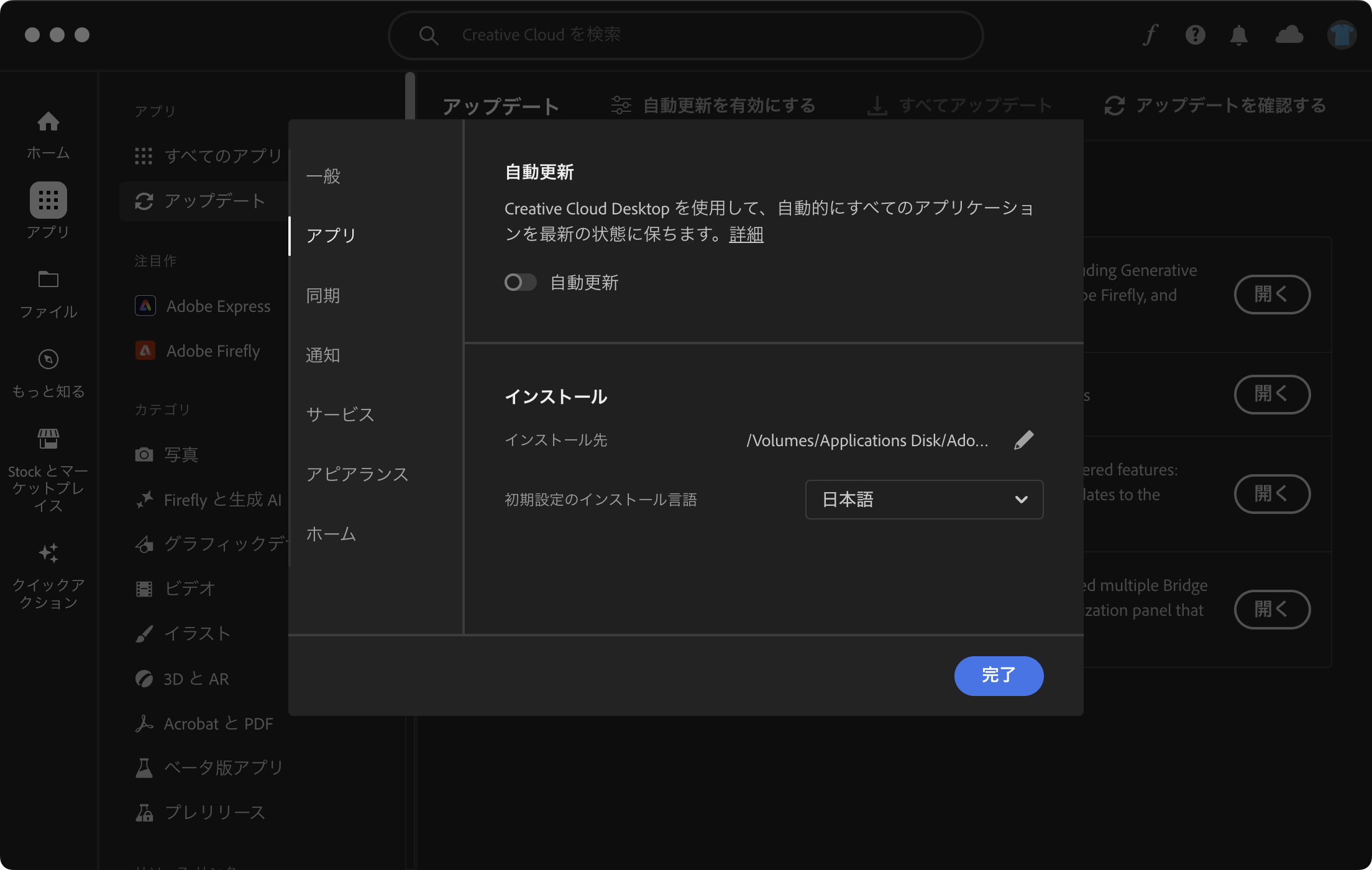The image size is (1372, 870).
Task: Open the 日本語 install language dropdown
Action: pos(924,500)
